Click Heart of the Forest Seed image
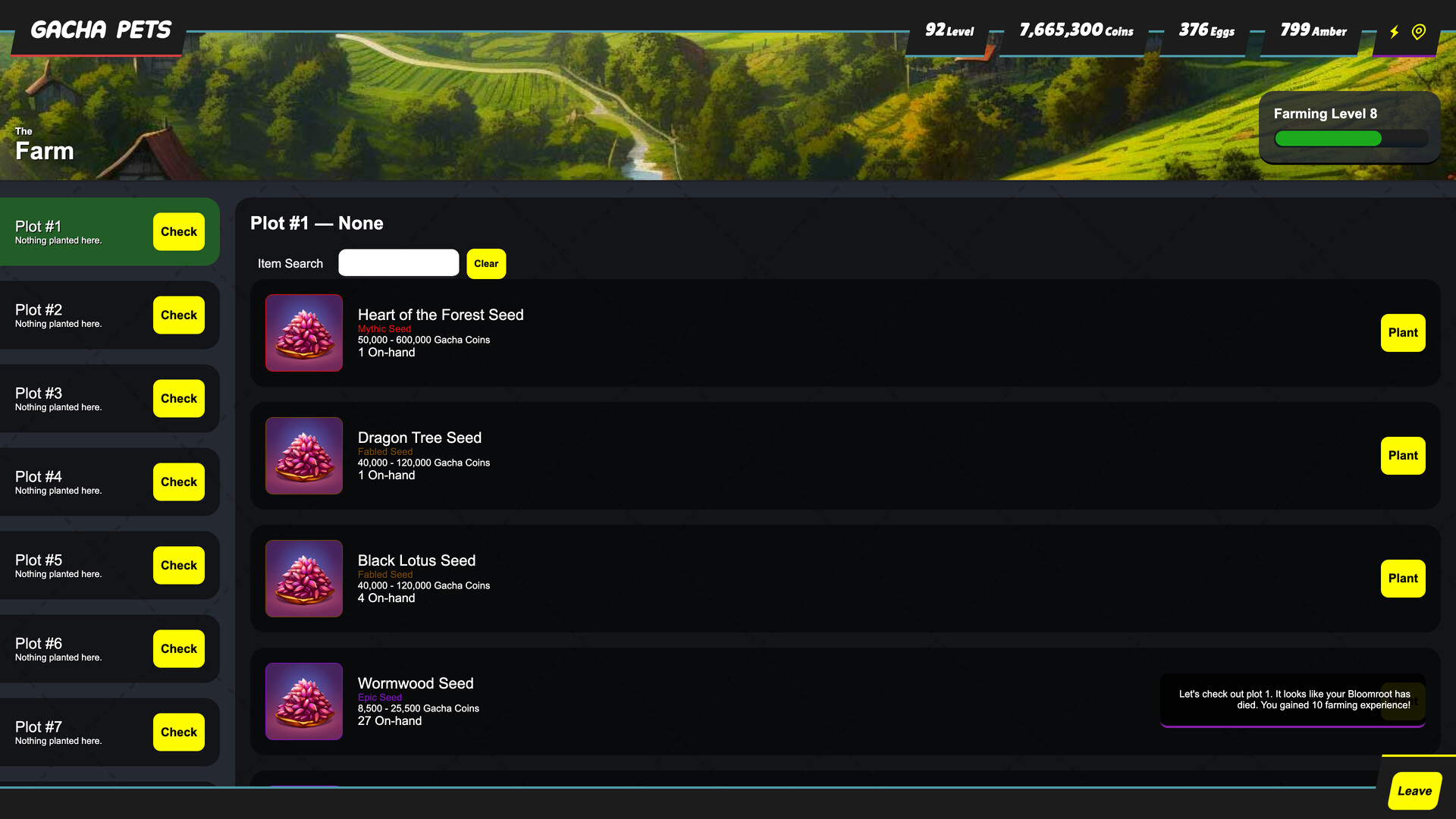 point(304,333)
